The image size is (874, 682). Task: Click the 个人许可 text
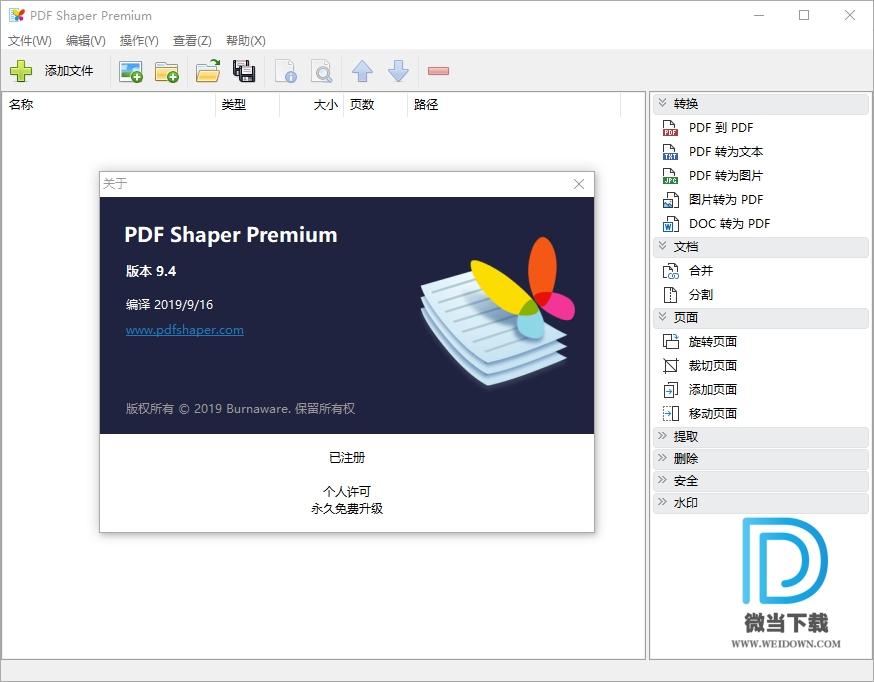347,491
